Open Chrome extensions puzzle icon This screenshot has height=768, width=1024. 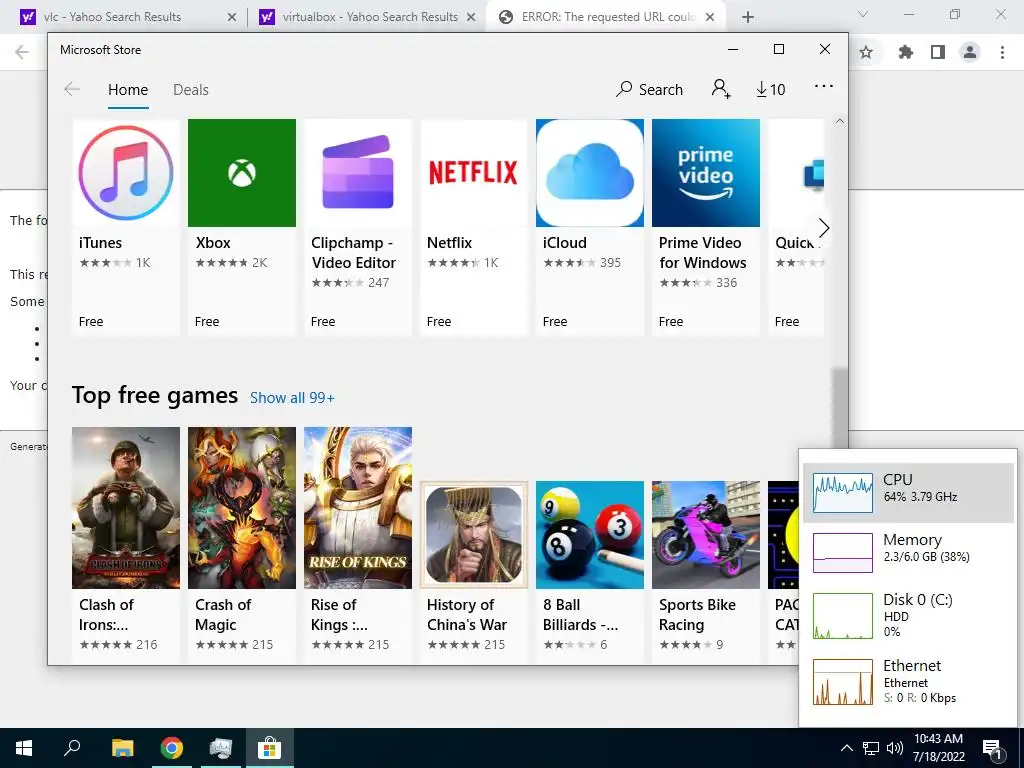pos(906,52)
